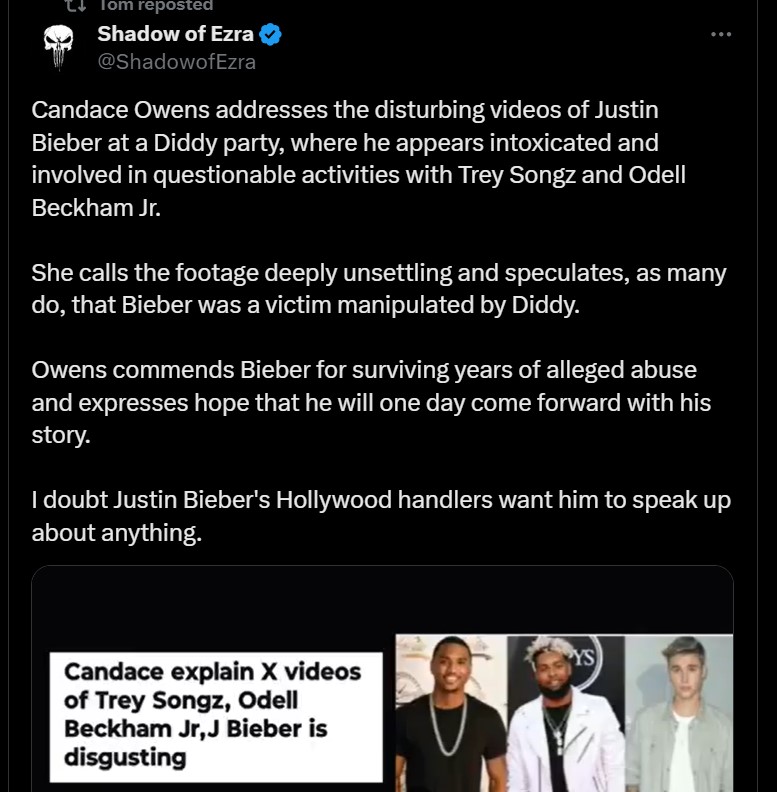Open Shadow of Ezra's skull avatar
The width and height of the screenshot is (777, 792).
click(x=56, y=47)
